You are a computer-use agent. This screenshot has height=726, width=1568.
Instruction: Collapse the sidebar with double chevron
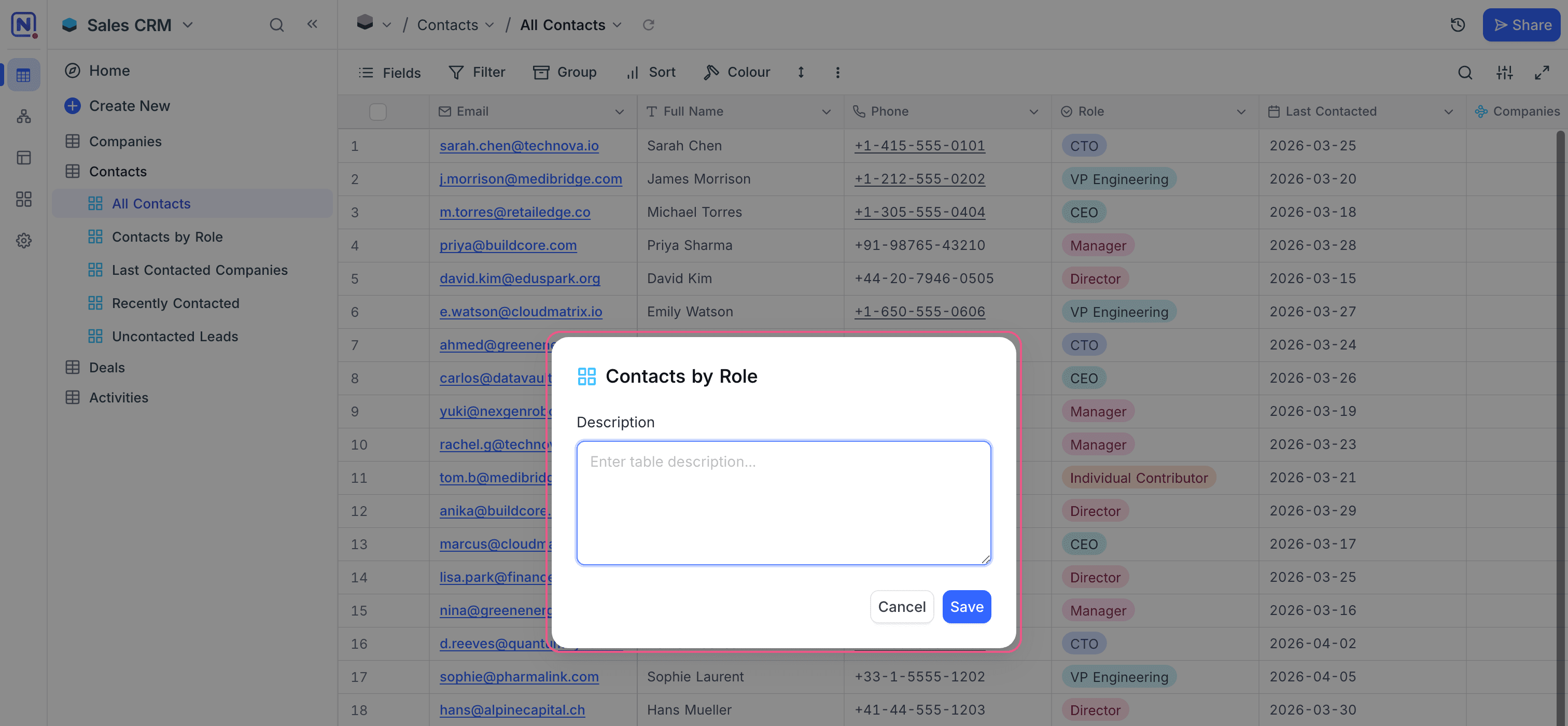[x=312, y=24]
